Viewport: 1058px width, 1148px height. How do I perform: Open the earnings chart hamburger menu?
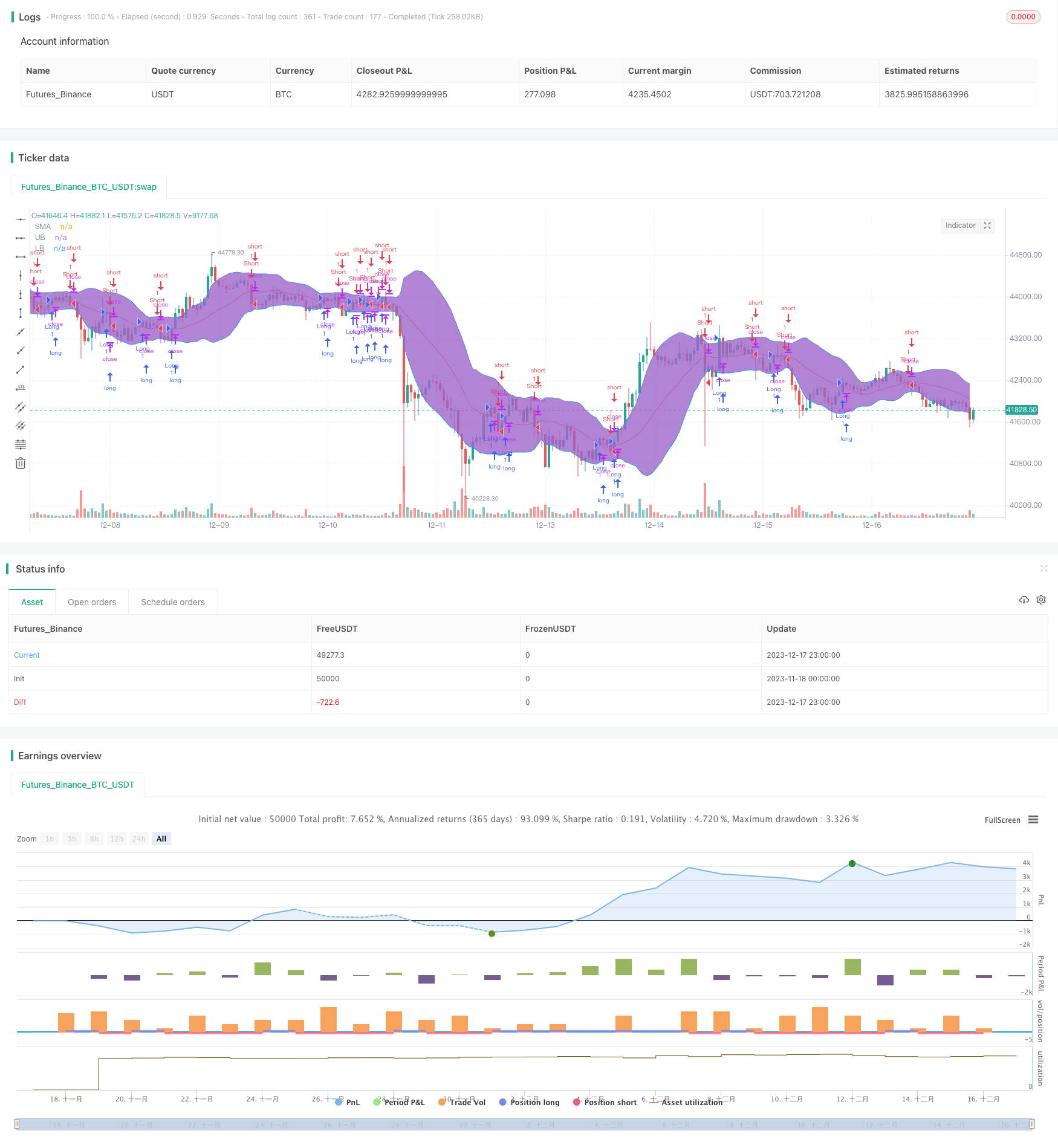1033,820
